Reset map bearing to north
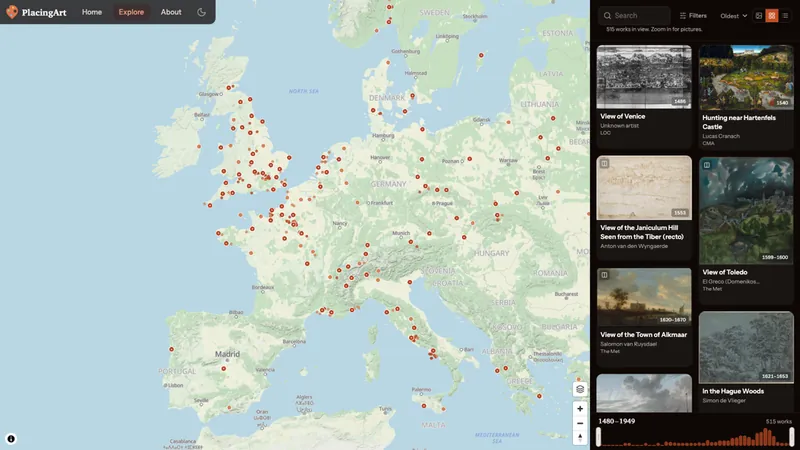Image resolution: width=800 pixels, height=450 pixels. [580, 437]
